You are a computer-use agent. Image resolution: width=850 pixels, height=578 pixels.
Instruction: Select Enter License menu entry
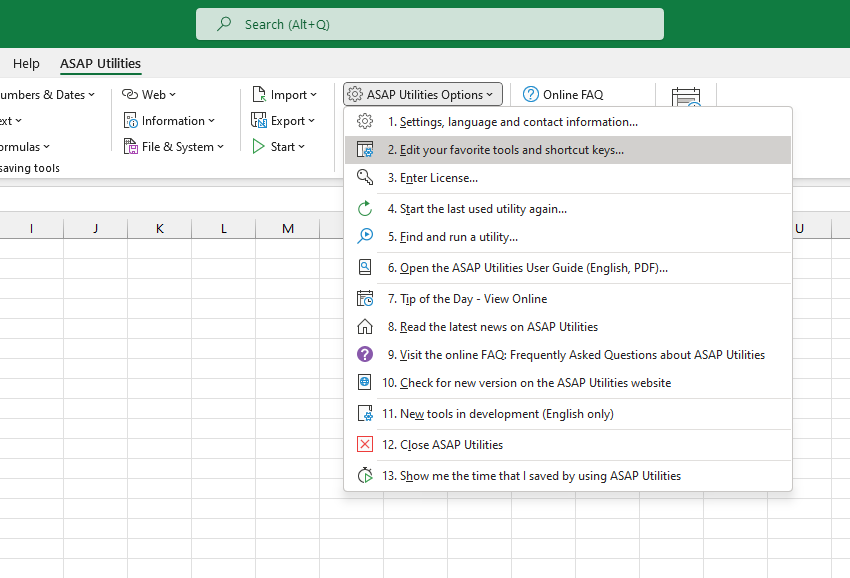pyautogui.click(x=568, y=177)
